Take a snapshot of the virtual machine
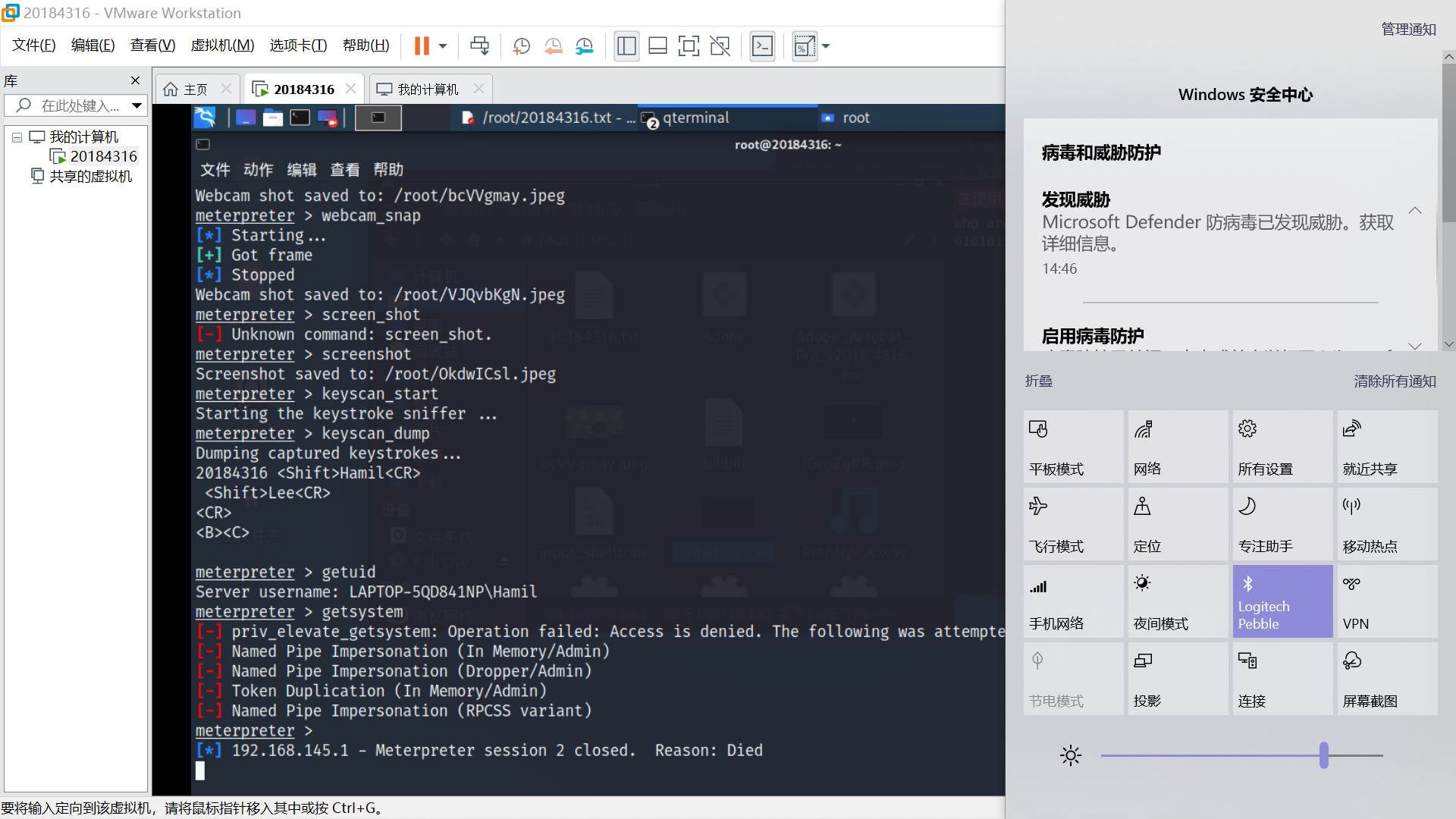1456x819 pixels. point(522,46)
